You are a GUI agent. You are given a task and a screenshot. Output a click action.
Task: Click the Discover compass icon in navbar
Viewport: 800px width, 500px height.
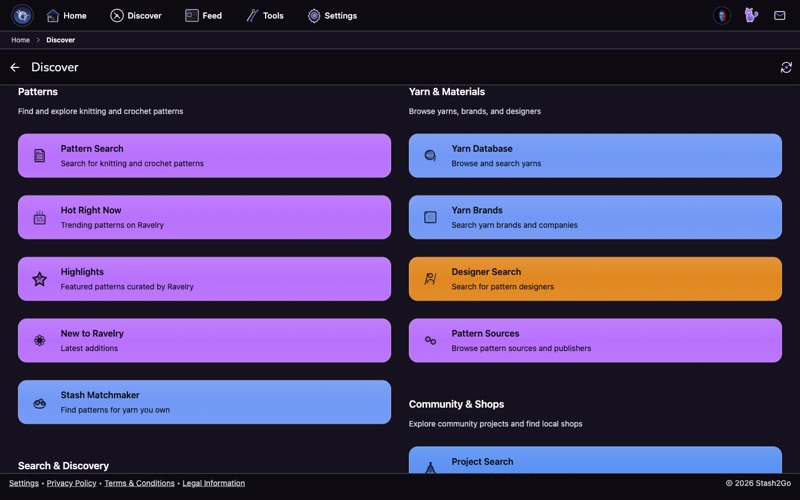pos(117,16)
